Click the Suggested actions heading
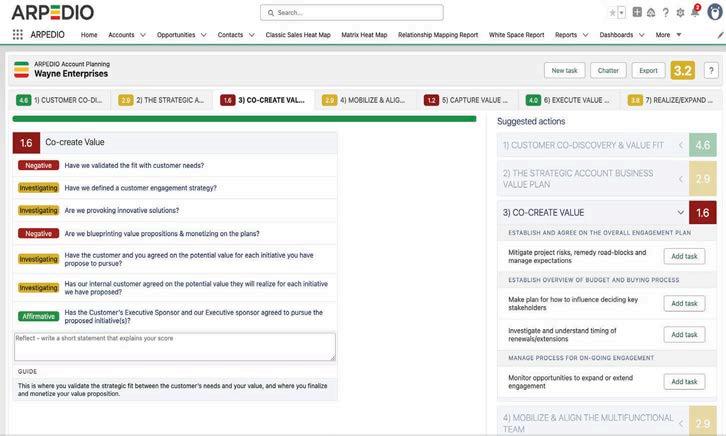Image resolution: width=726 pixels, height=436 pixels. click(x=531, y=121)
